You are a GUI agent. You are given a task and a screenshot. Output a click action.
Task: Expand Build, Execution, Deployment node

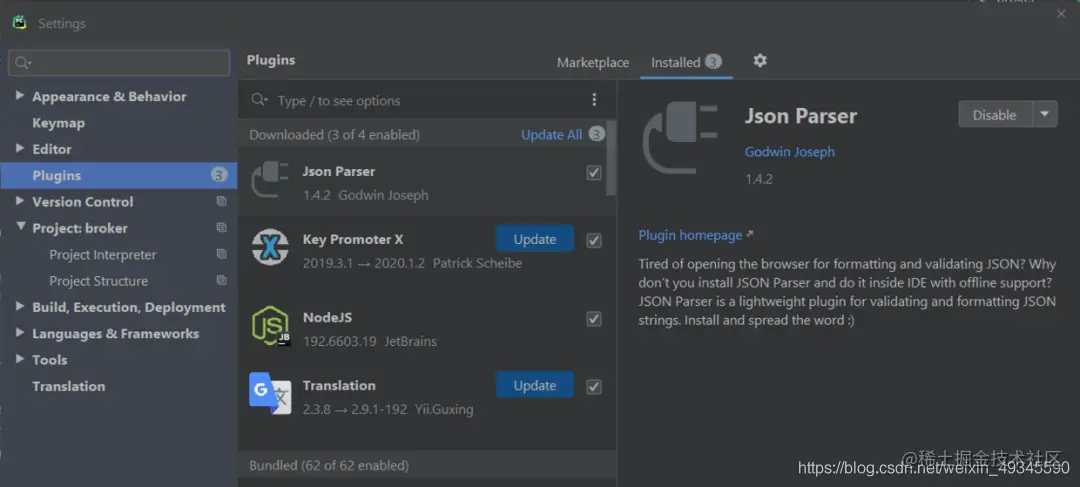[x=19, y=307]
